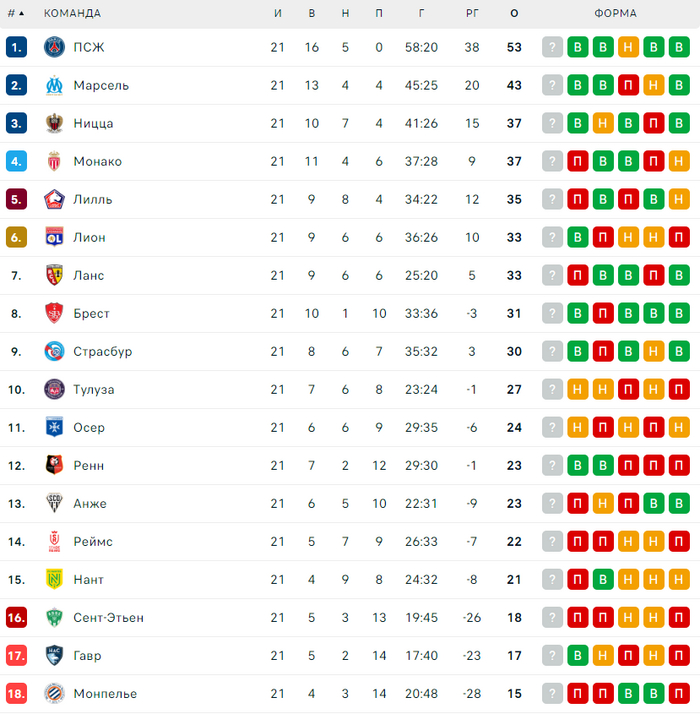Sort standings by the О points header
This screenshot has height=714, width=700.
tap(514, 14)
